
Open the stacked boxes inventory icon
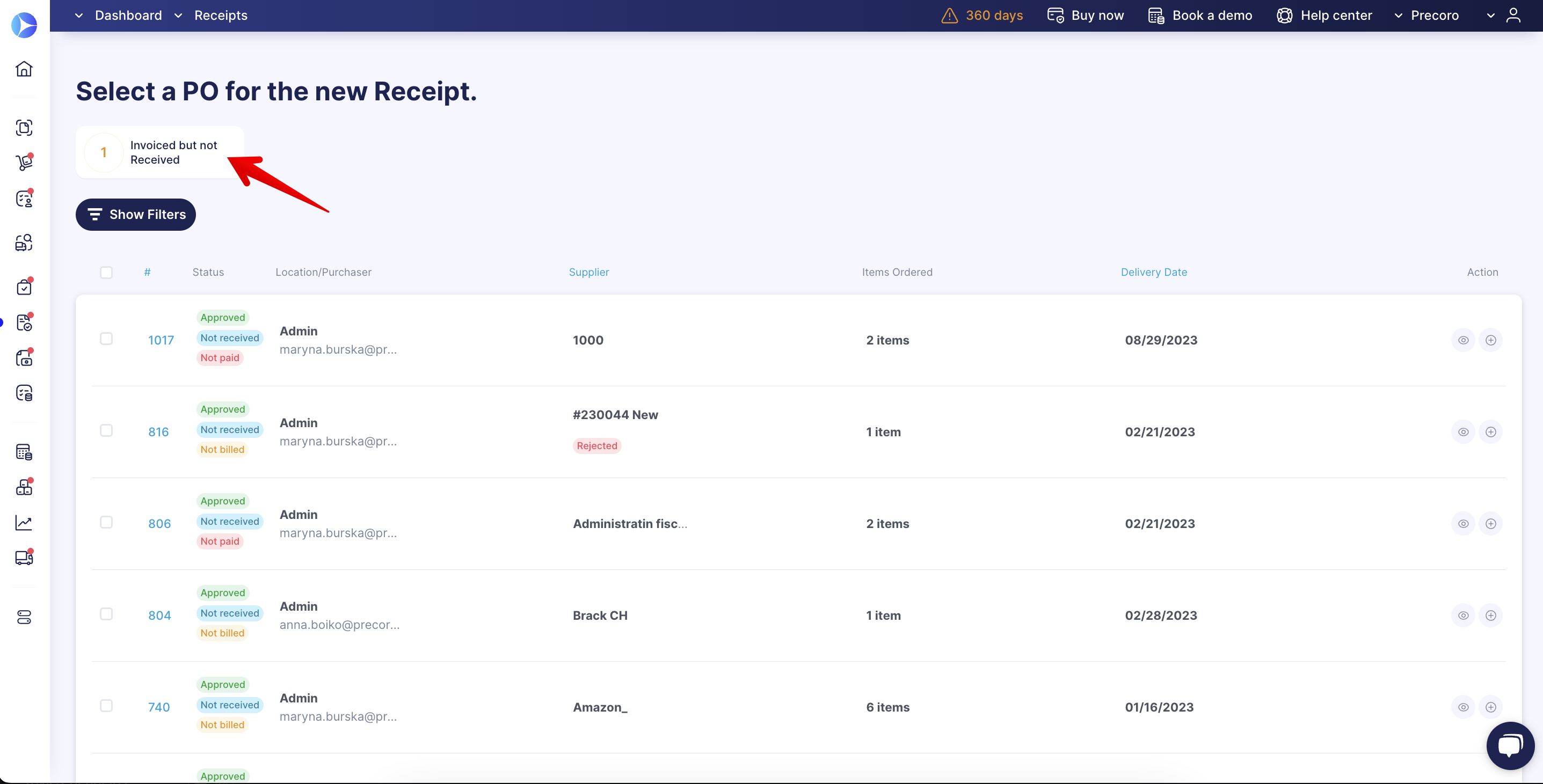(24, 487)
